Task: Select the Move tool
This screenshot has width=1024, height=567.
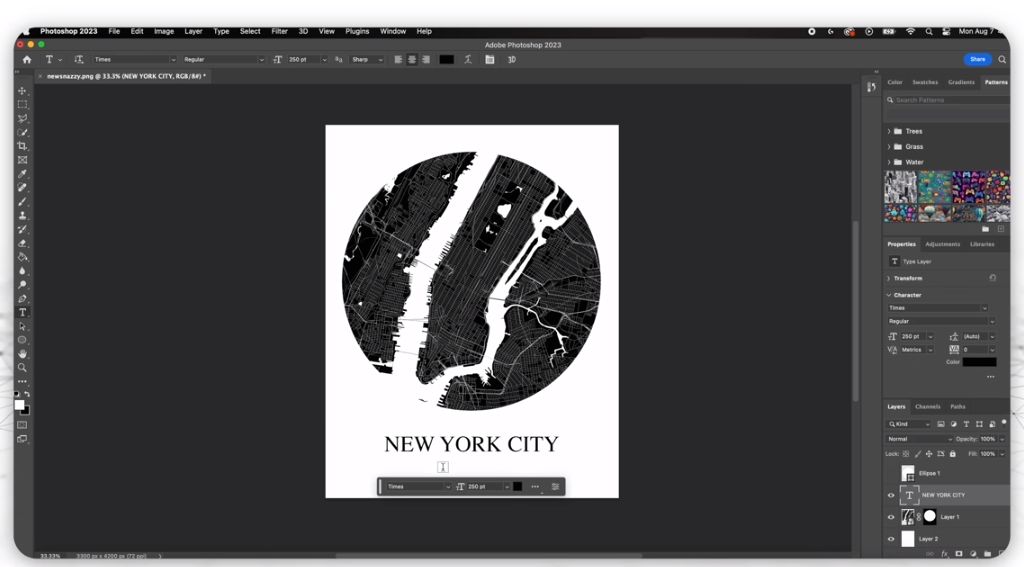Action: (22, 91)
